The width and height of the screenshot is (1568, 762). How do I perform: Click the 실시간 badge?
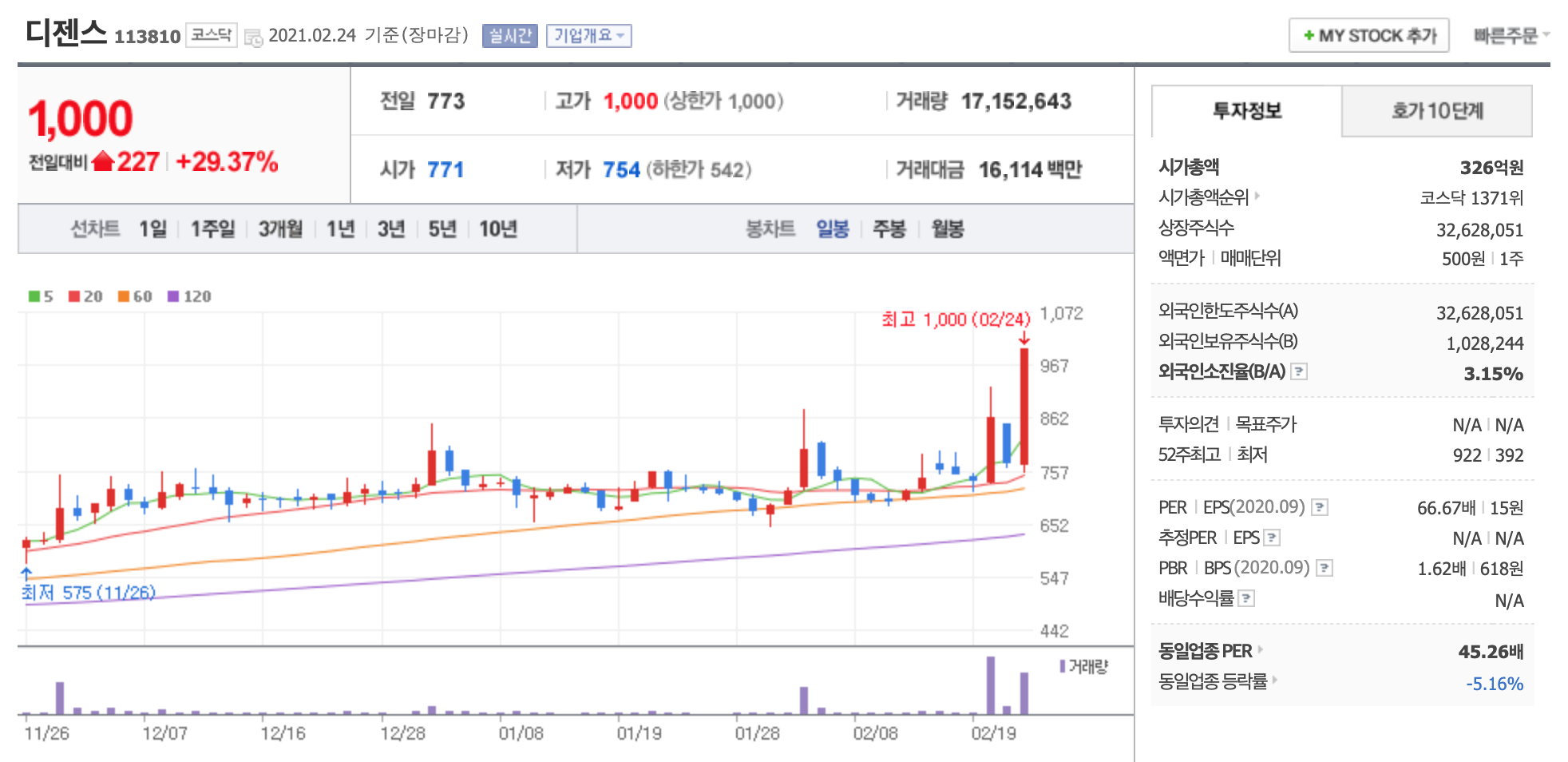click(510, 36)
